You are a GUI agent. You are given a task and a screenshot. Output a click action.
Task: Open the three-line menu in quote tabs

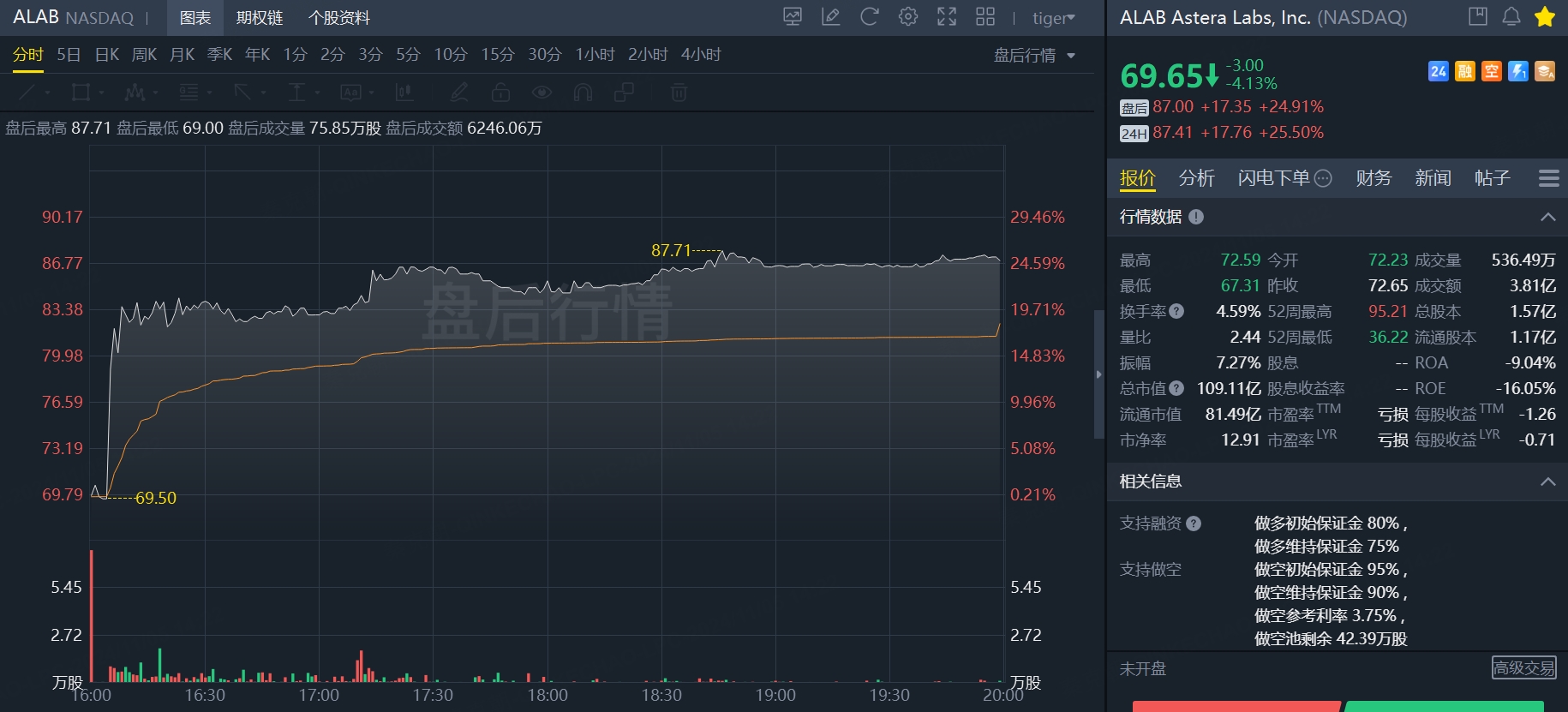tap(1548, 178)
